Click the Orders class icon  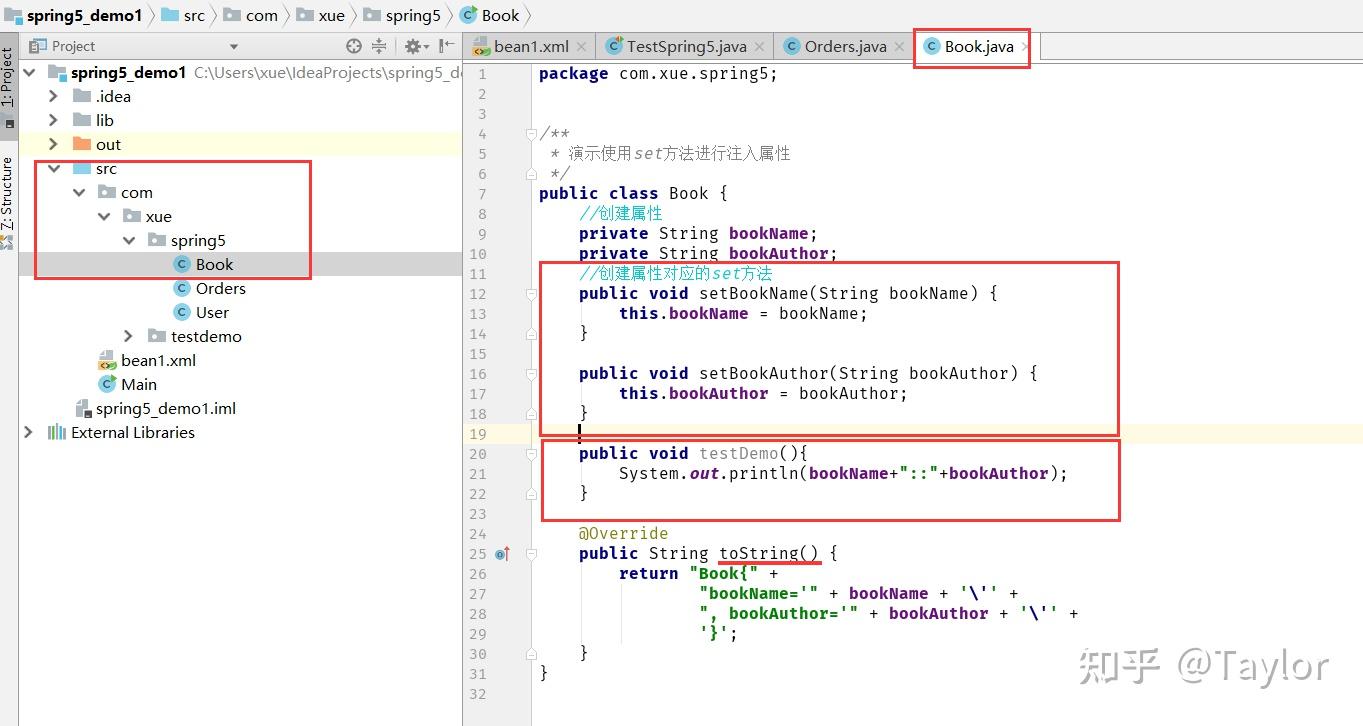pyautogui.click(x=182, y=288)
